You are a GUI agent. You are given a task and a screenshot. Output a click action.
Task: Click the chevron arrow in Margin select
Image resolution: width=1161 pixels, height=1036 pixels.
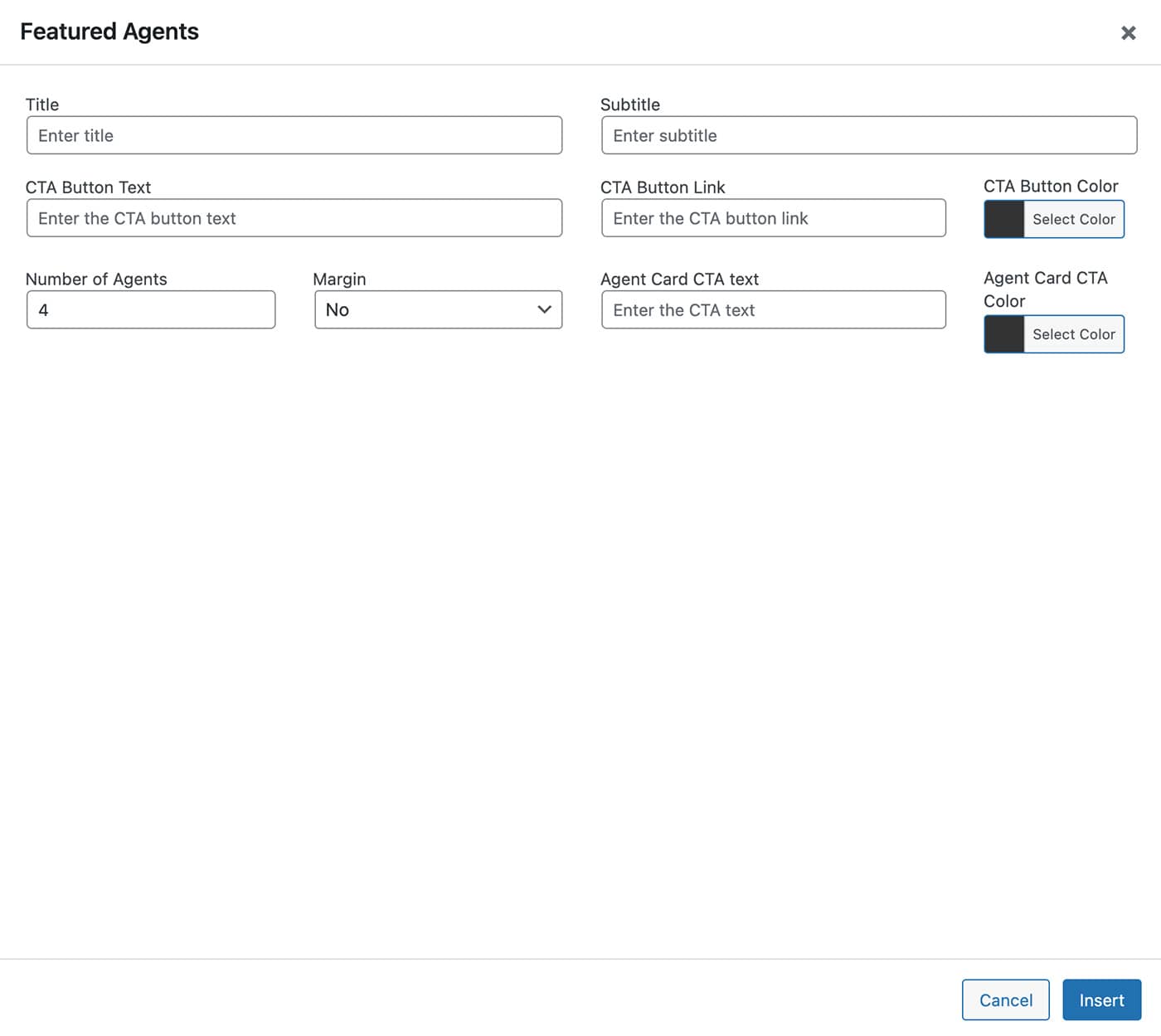click(544, 310)
